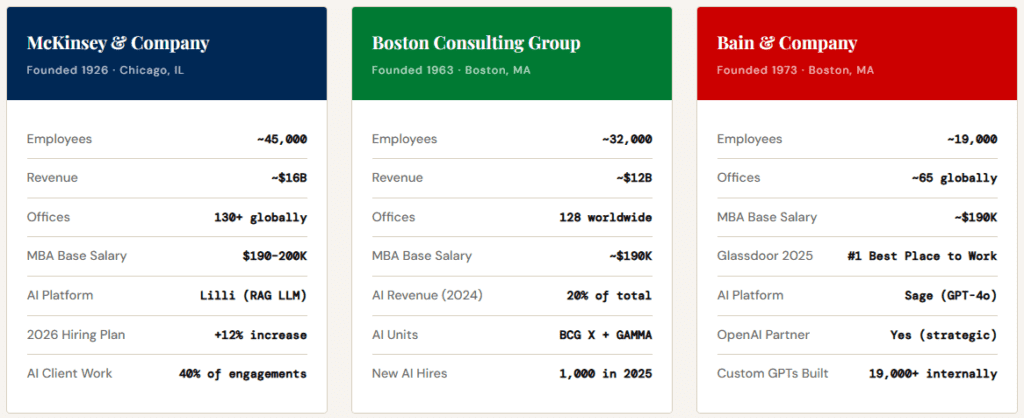This screenshot has width=1024, height=418.
Task: Click the Bain & Company heading
Action: click(787, 43)
